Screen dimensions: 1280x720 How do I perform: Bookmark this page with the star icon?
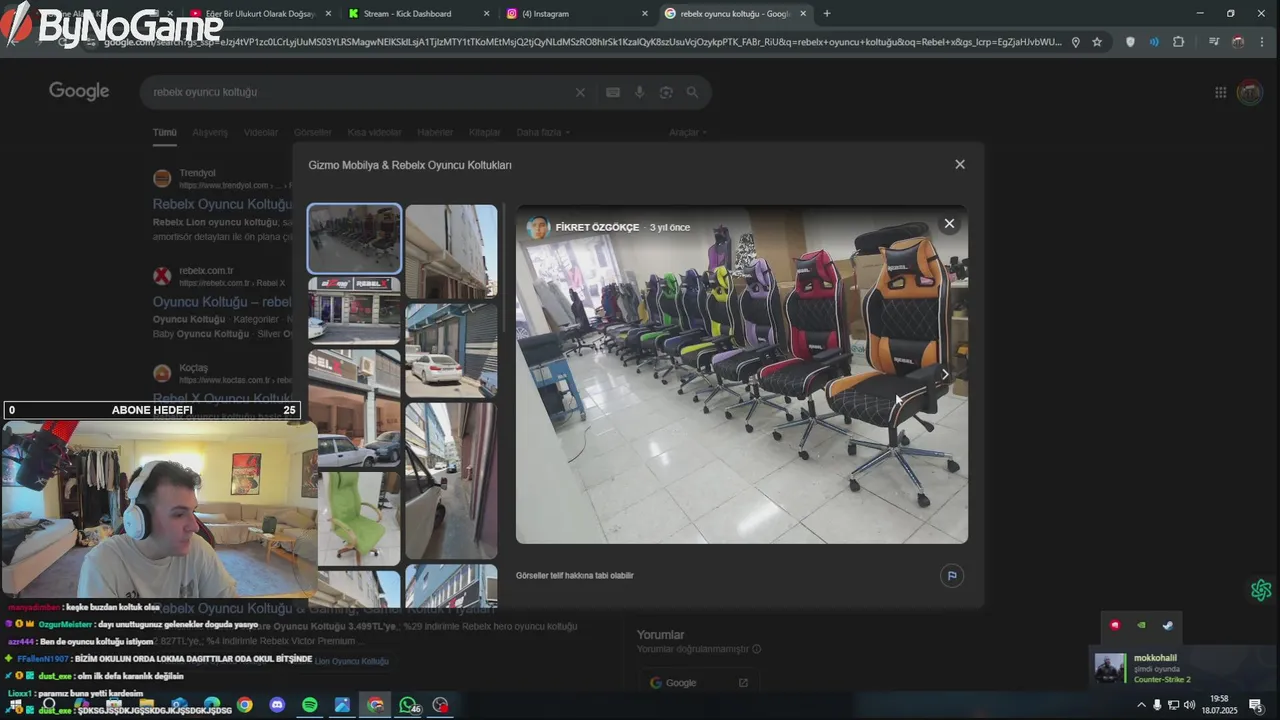pos(1097,42)
